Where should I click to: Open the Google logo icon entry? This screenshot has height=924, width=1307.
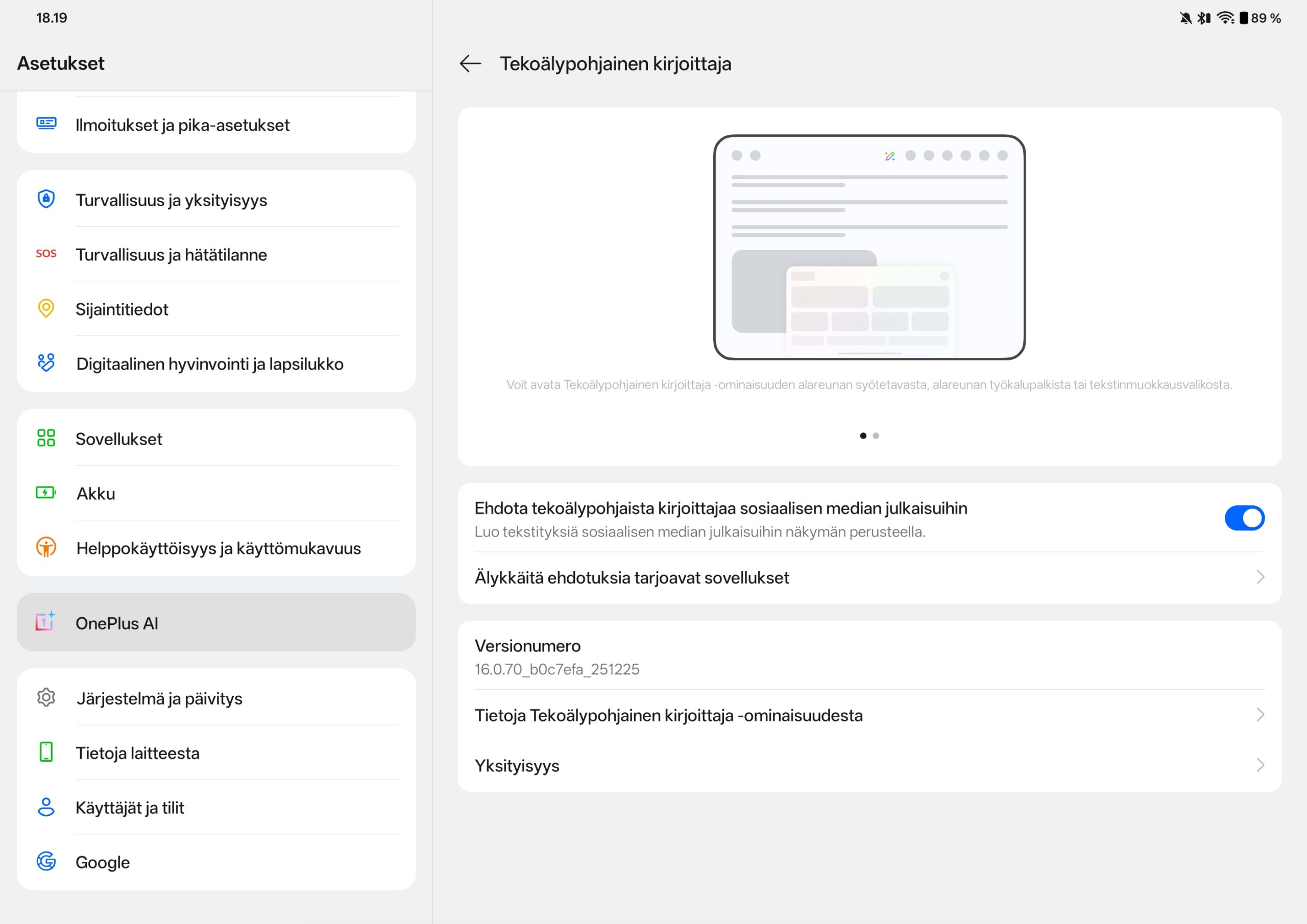[x=46, y=861]
